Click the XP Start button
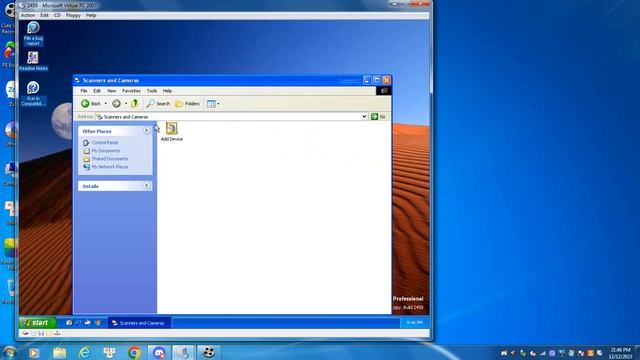The height and width of the screenshot is (360, 640). point(38,323)
